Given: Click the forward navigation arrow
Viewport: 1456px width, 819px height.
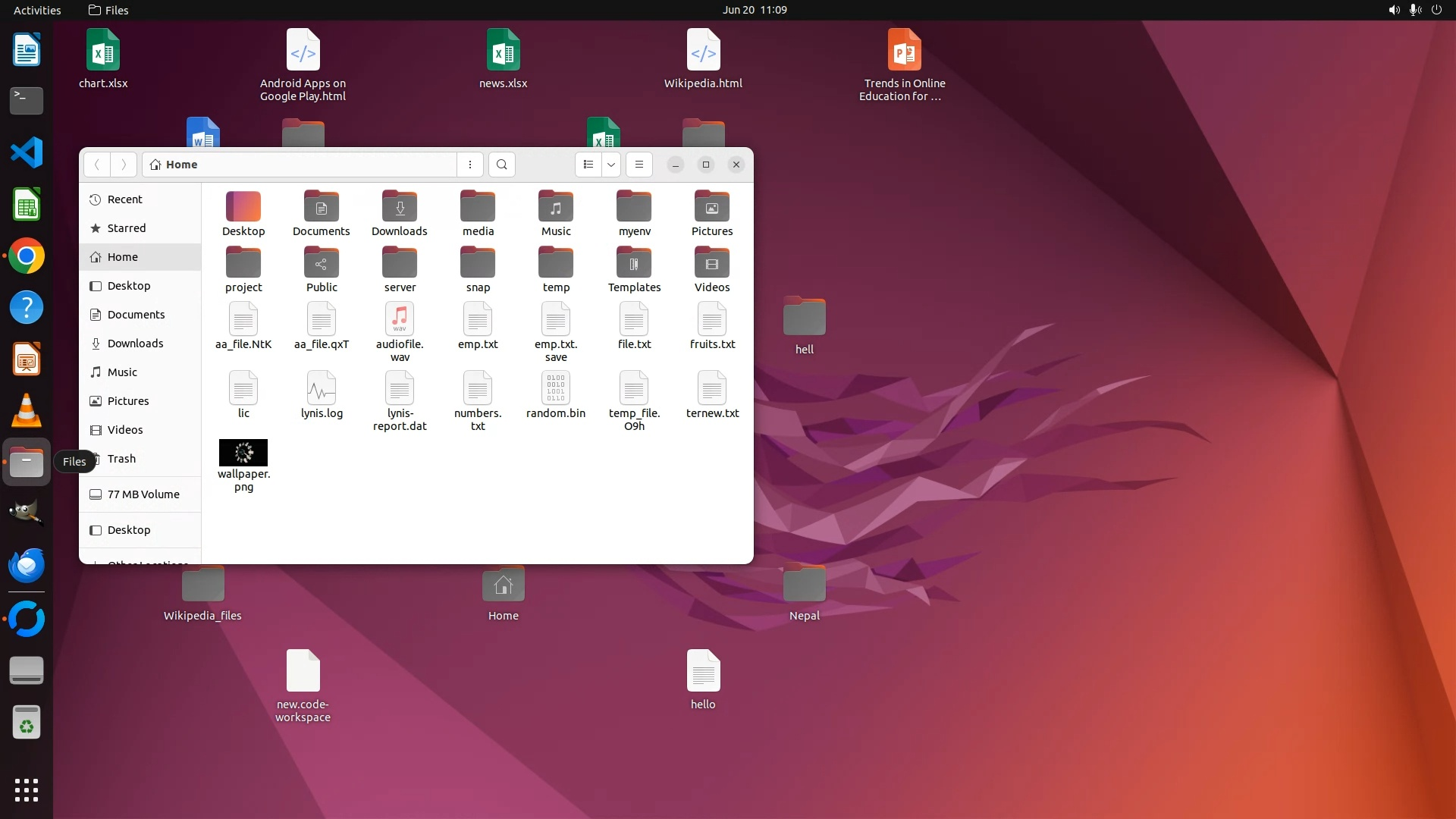Looking at the screenshot, I should [124, 165].
